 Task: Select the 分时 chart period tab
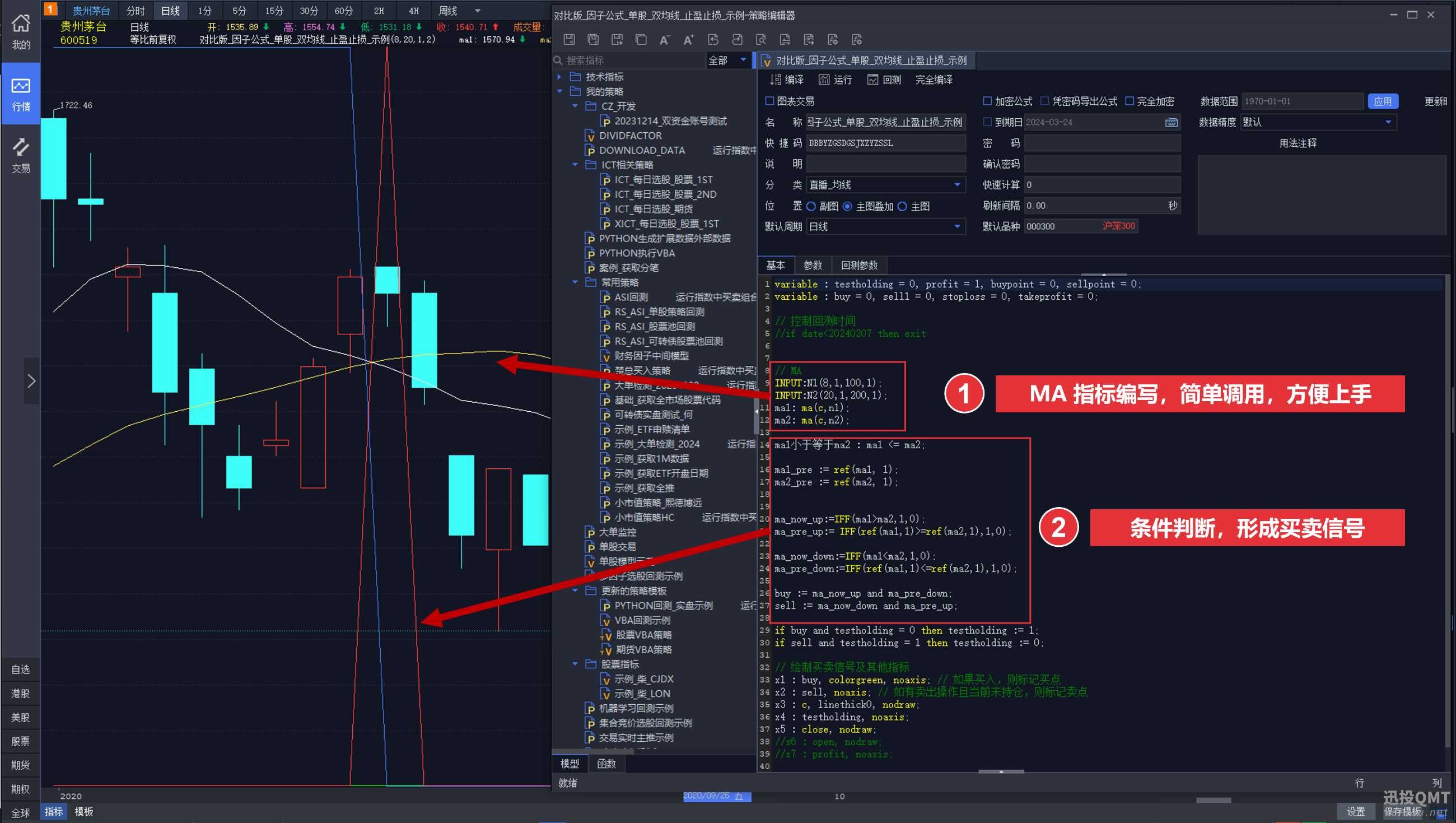pyautogui.click(x=136, y=11)
